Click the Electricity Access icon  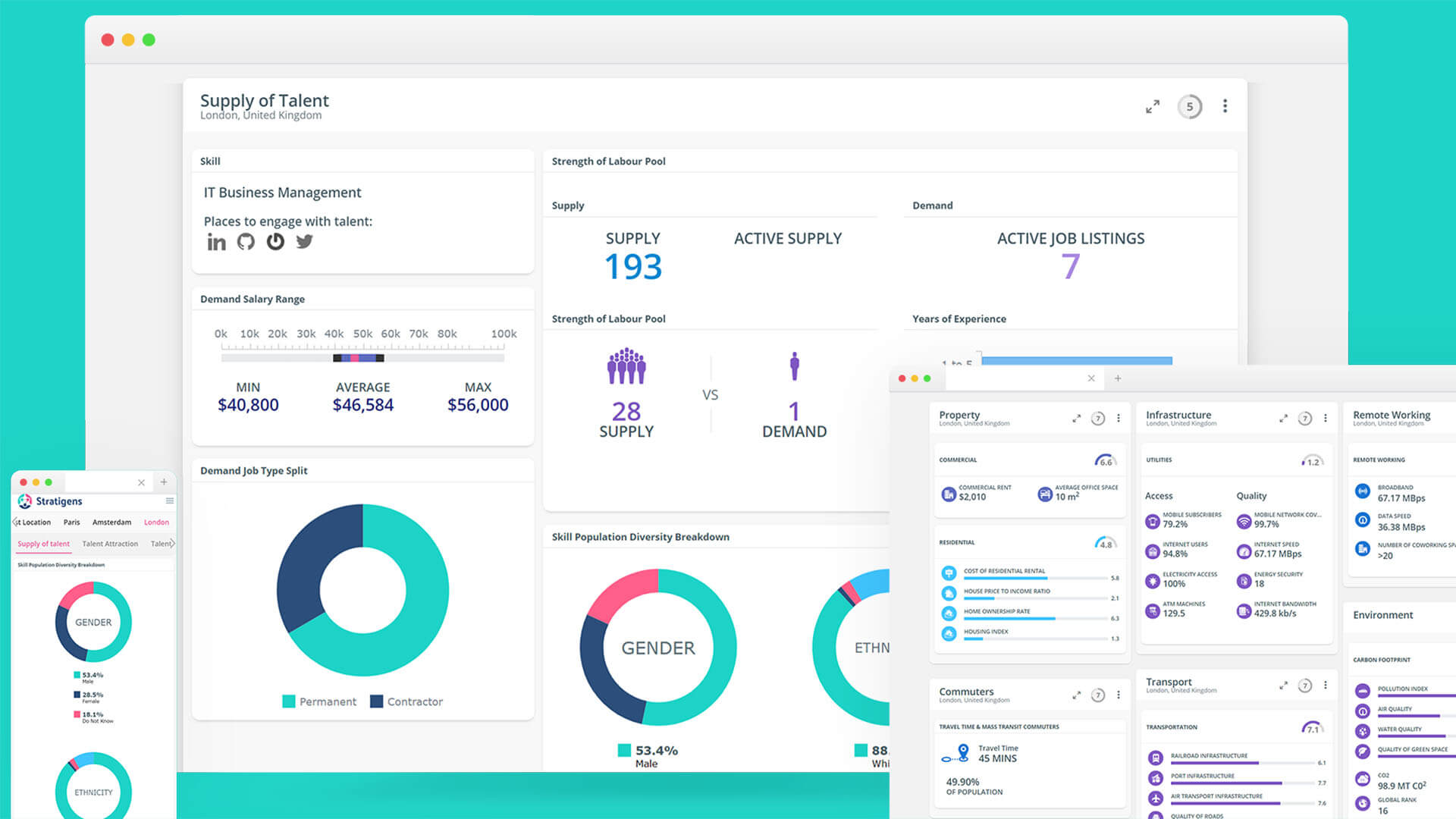tap(1153, 582)
